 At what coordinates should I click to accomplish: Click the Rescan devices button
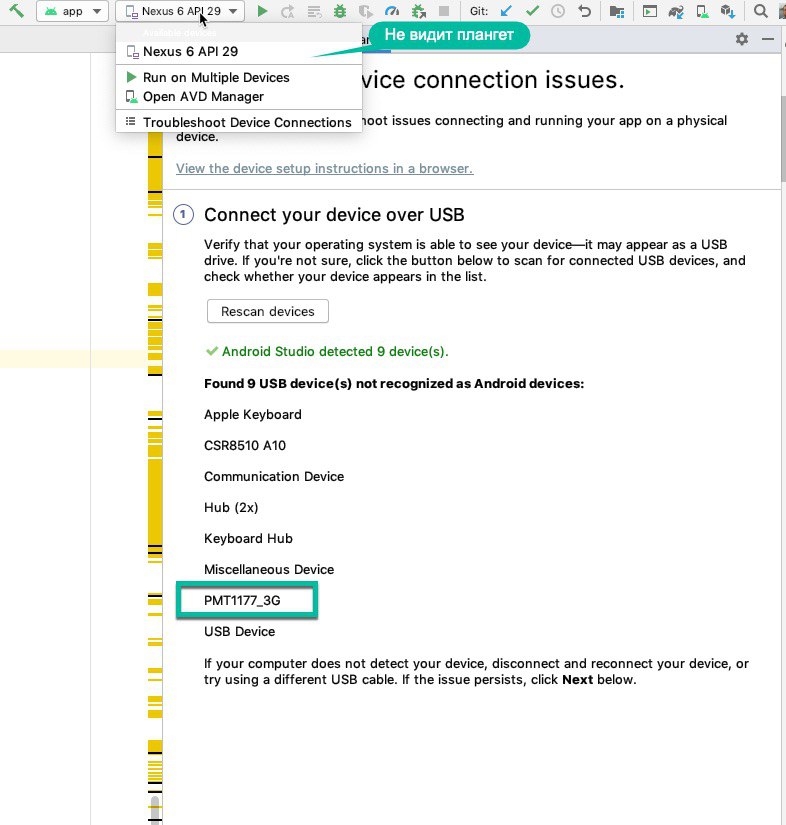268,311
